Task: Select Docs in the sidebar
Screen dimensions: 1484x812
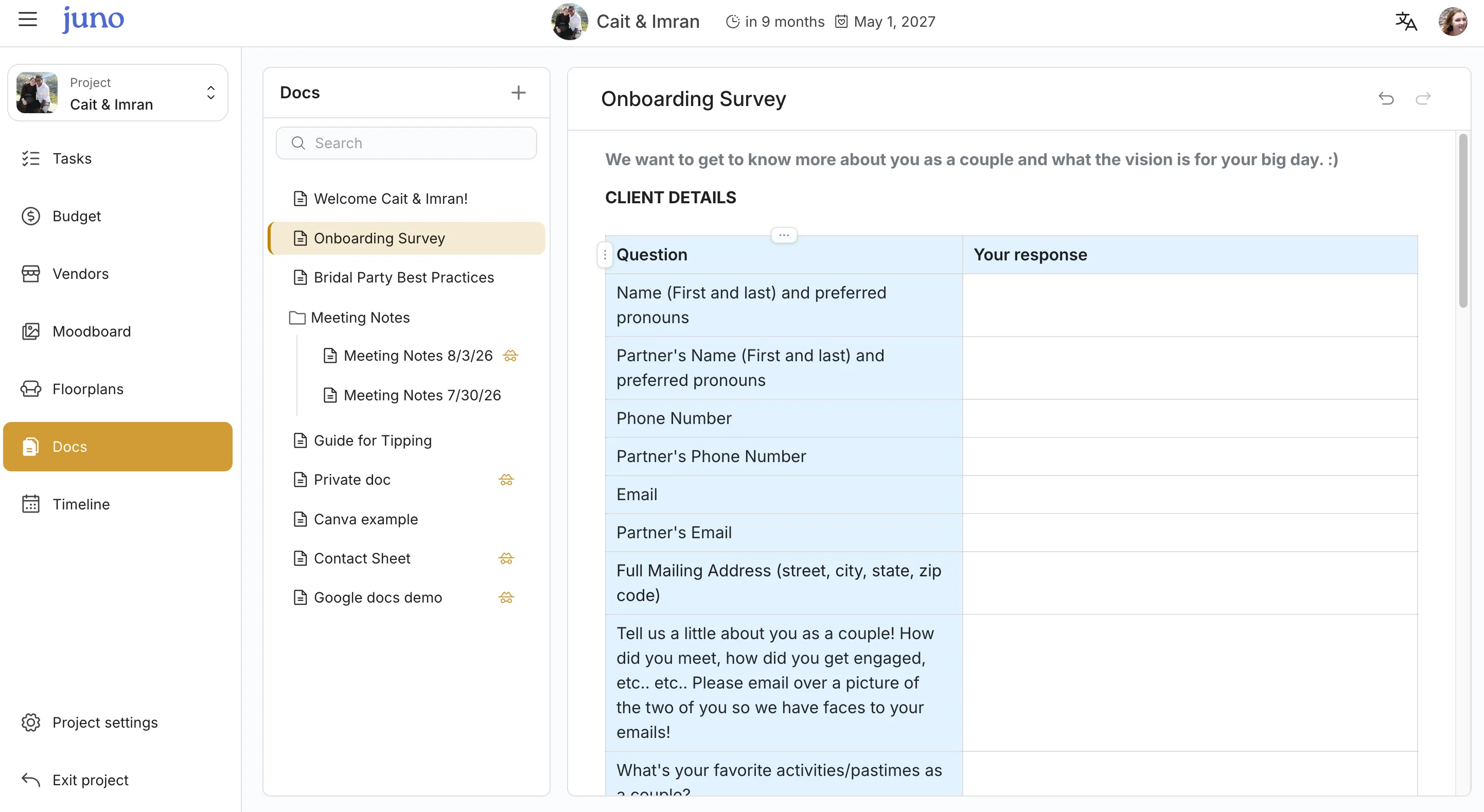Action: point(118,447)
